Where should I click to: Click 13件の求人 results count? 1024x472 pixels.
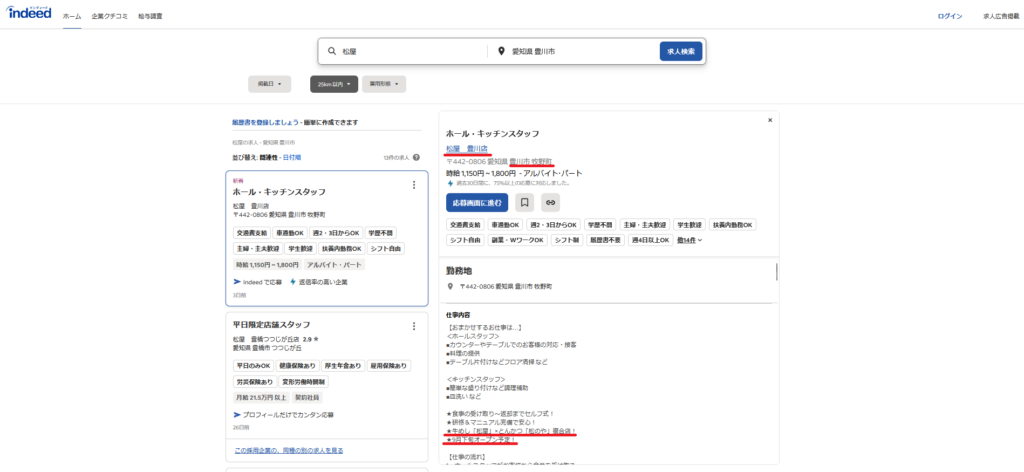coord(396,157)
